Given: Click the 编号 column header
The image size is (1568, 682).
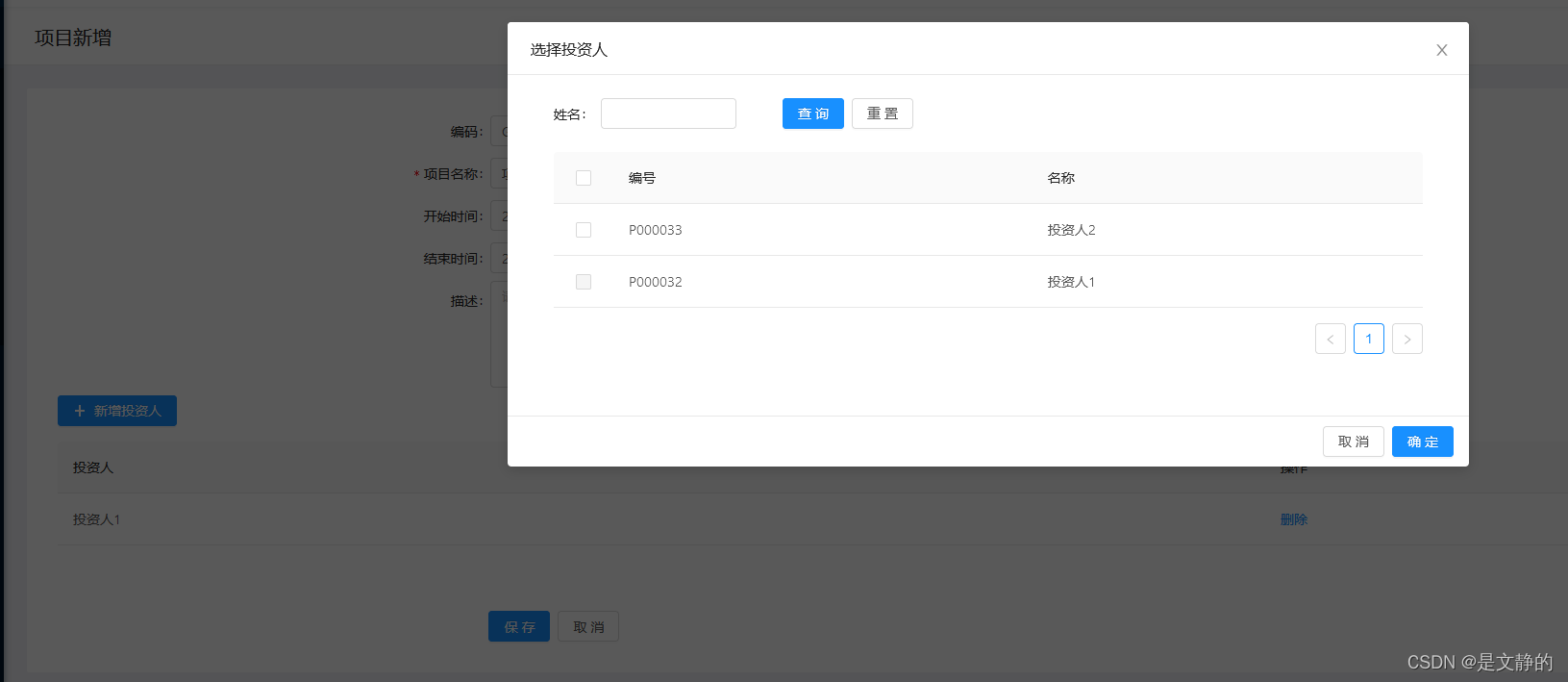Looking at the screenshot, I should point(642,178).
